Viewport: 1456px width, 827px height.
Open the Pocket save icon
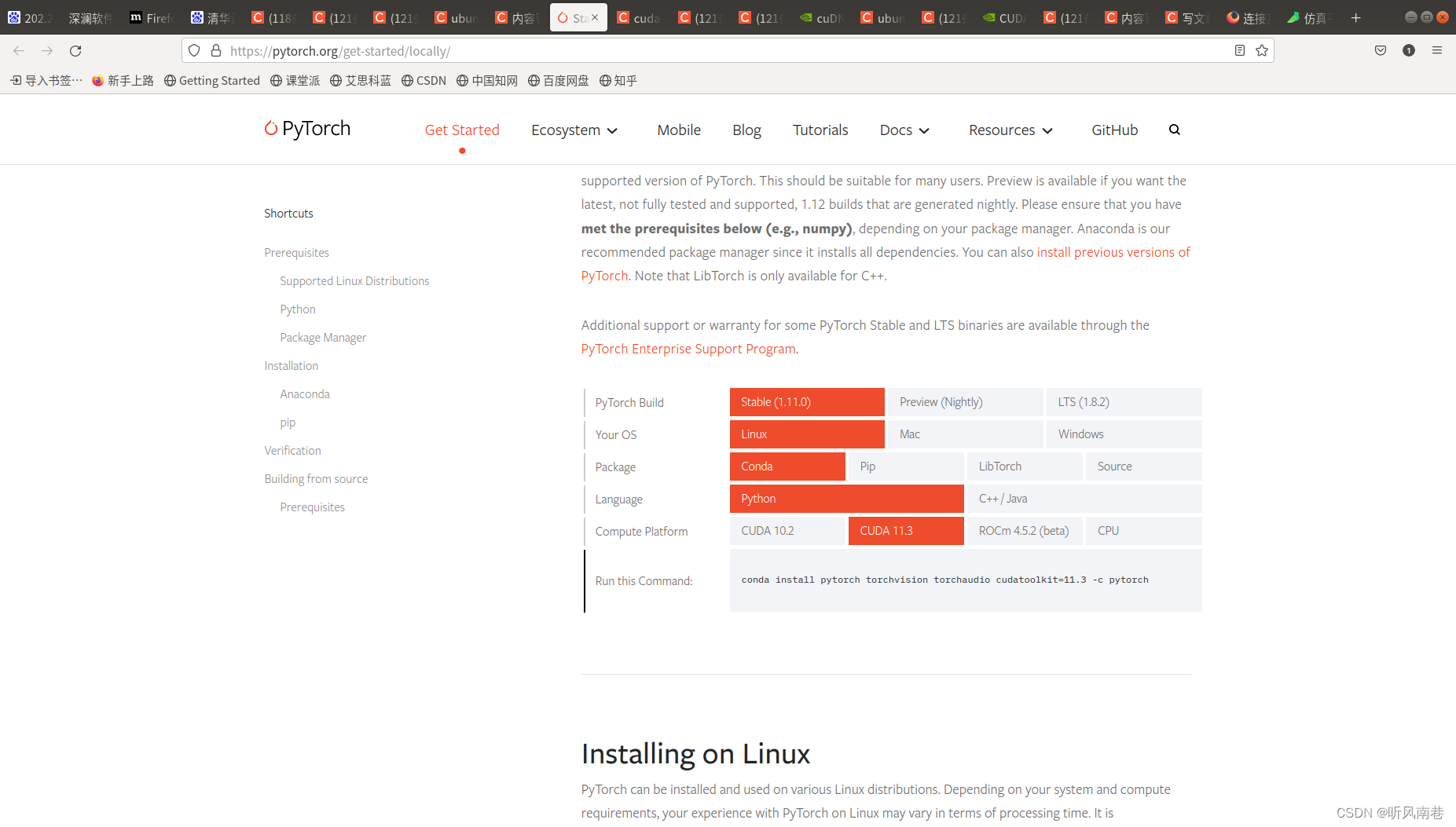coord(1381,51)
